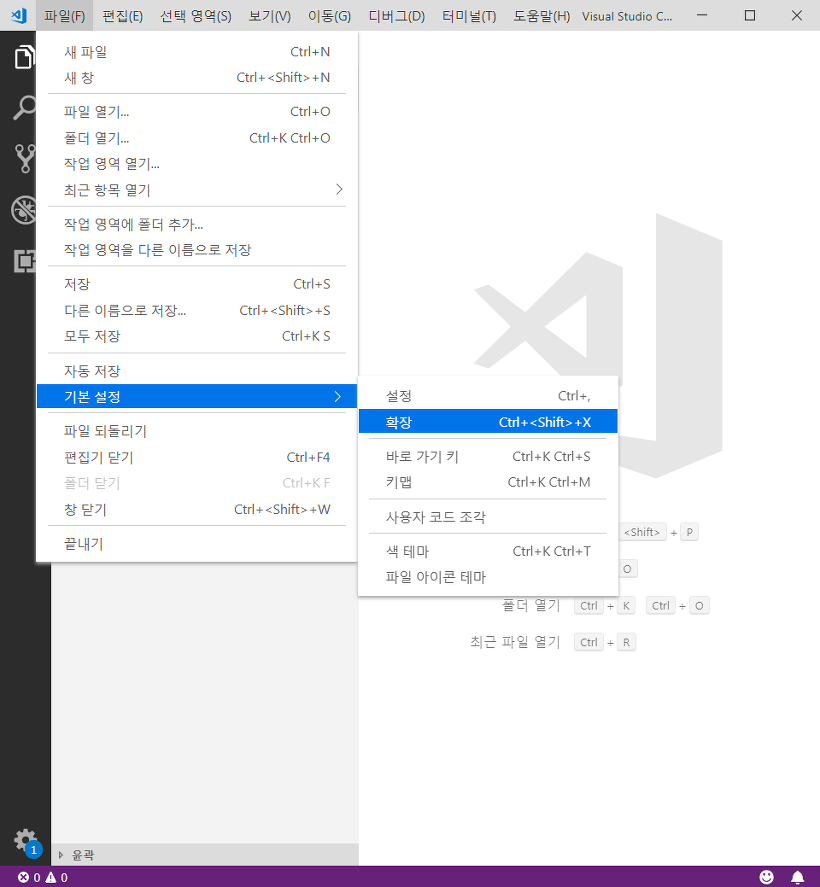The width and height of the screenshot is (820, 887).
Task: Open 사용자 코드 조각 entry
Action: 488,516
